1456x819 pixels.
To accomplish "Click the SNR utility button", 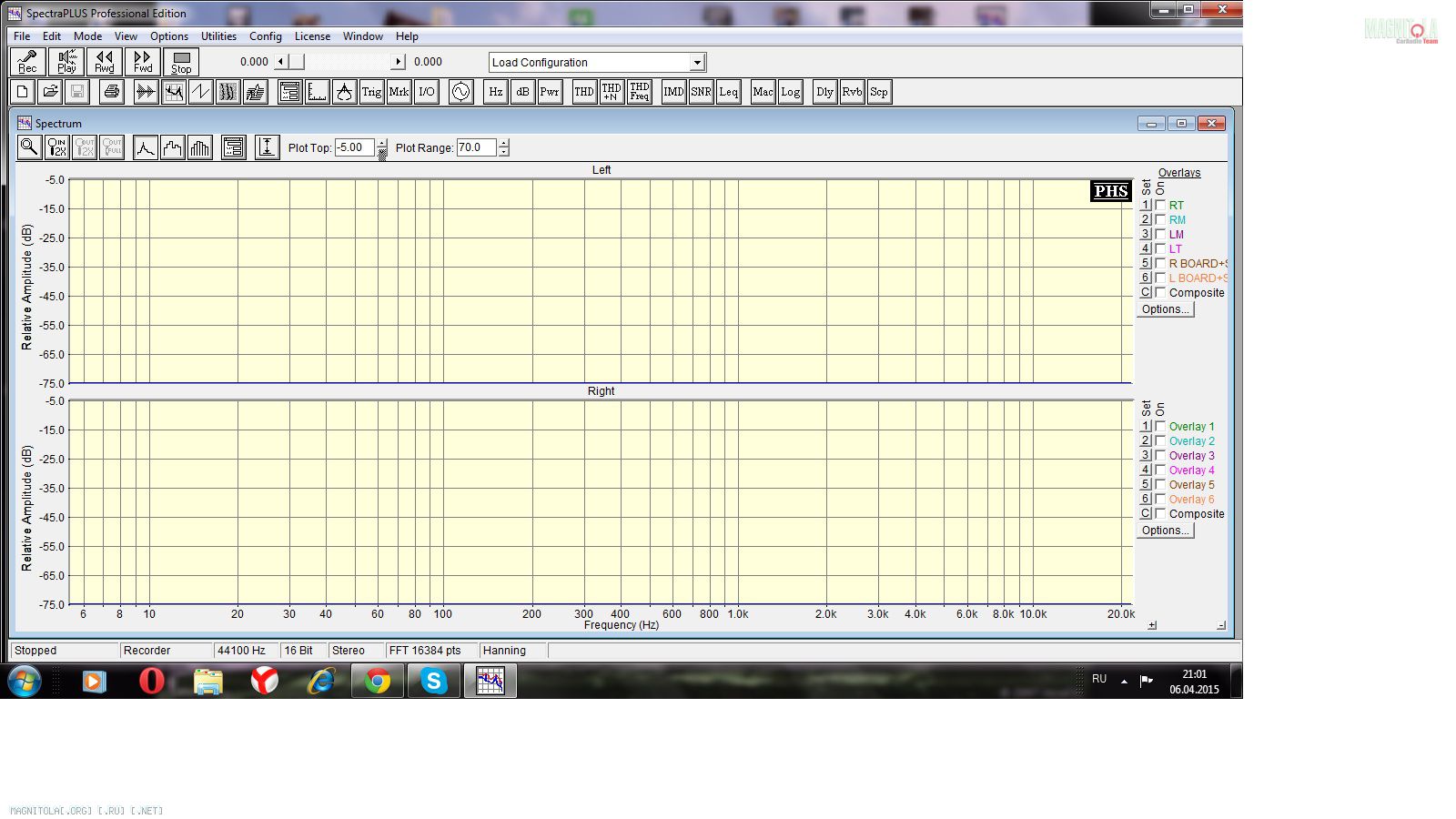I will coord(701,92).
